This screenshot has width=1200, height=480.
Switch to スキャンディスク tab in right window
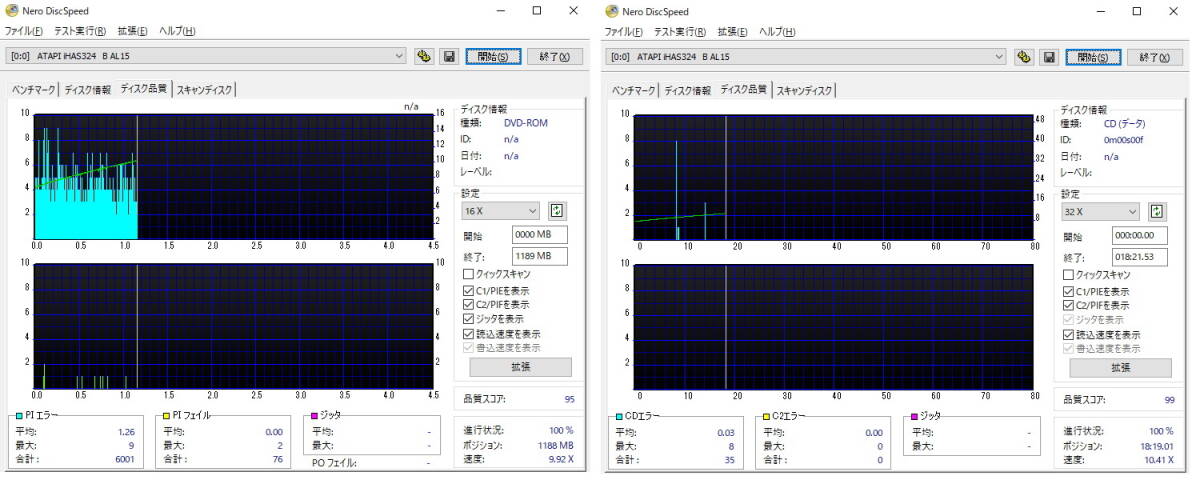pos(805,90)
